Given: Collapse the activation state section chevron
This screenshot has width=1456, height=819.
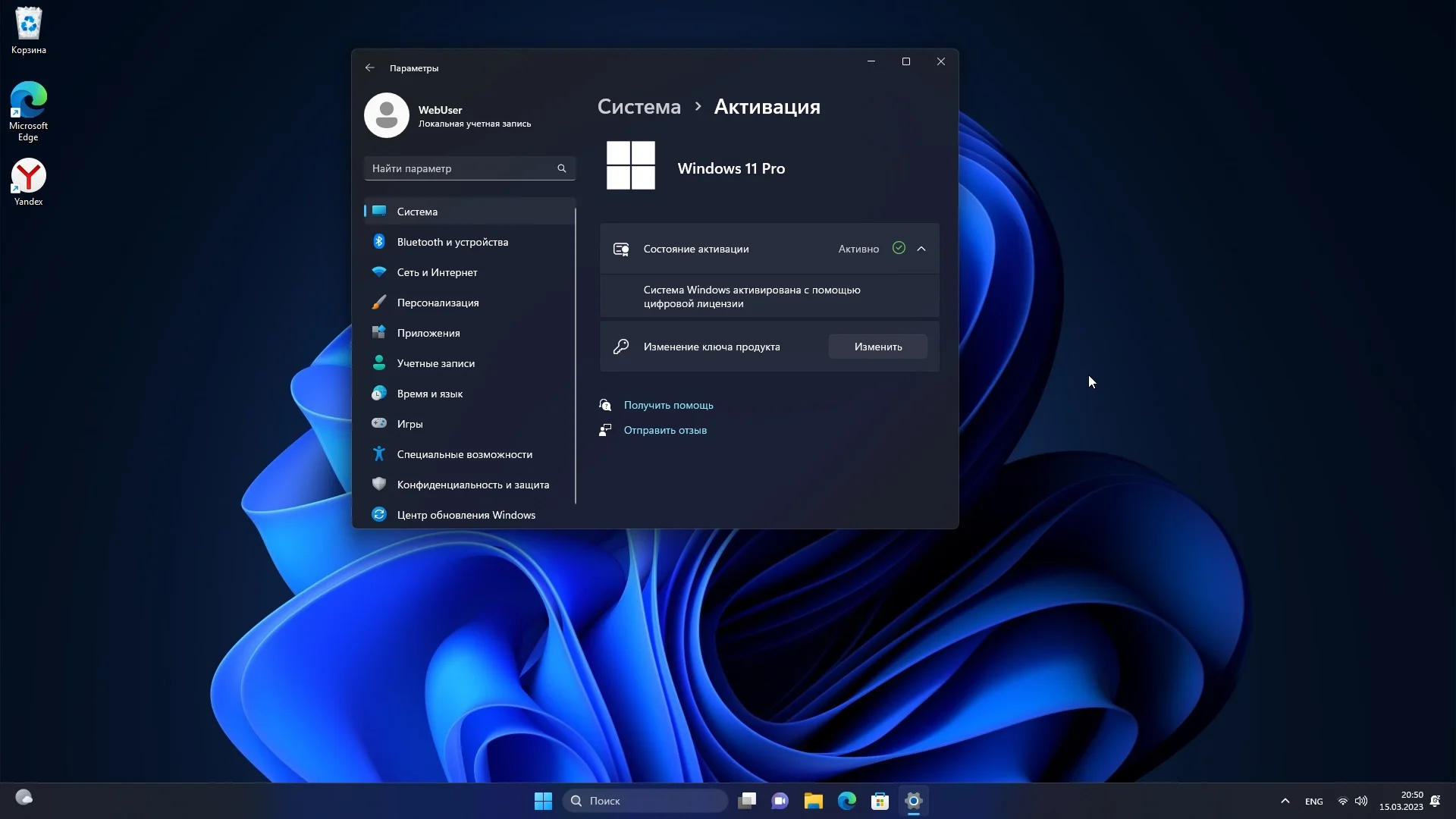Looking at the screenshot, I should pyautogui.click(x=921, y=249).
